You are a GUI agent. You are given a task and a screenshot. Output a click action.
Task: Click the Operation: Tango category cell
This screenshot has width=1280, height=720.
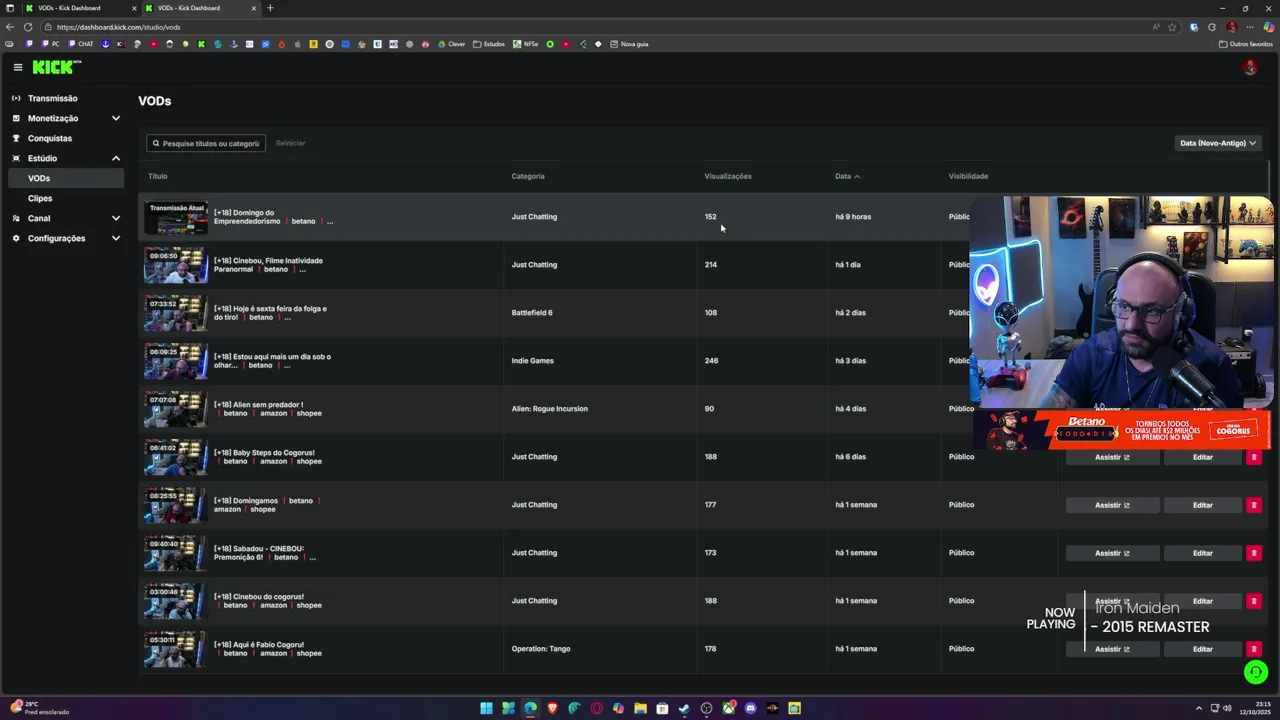[x=541, y=649]
